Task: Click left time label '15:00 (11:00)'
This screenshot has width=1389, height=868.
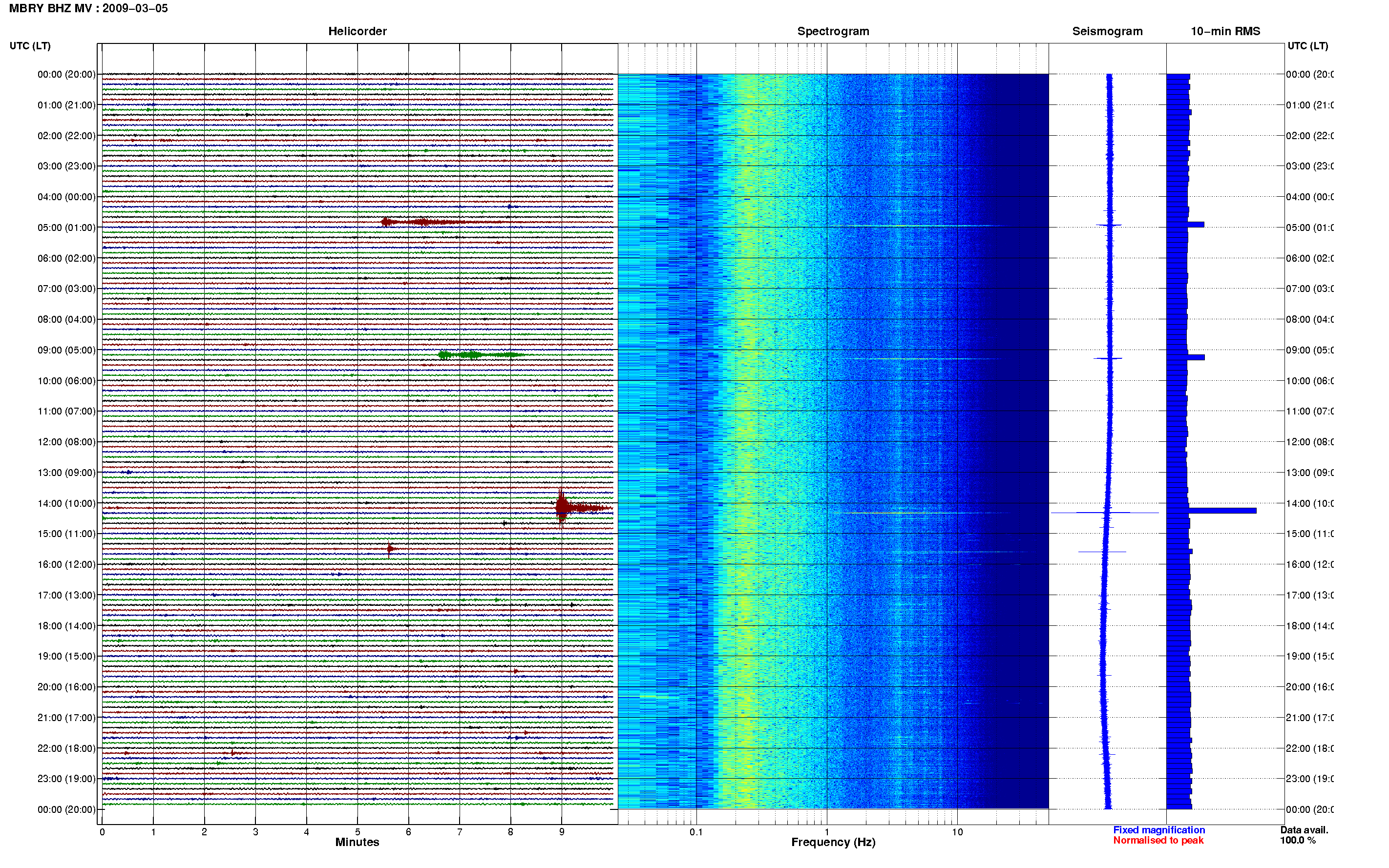Action: click(x=66, y=534)
